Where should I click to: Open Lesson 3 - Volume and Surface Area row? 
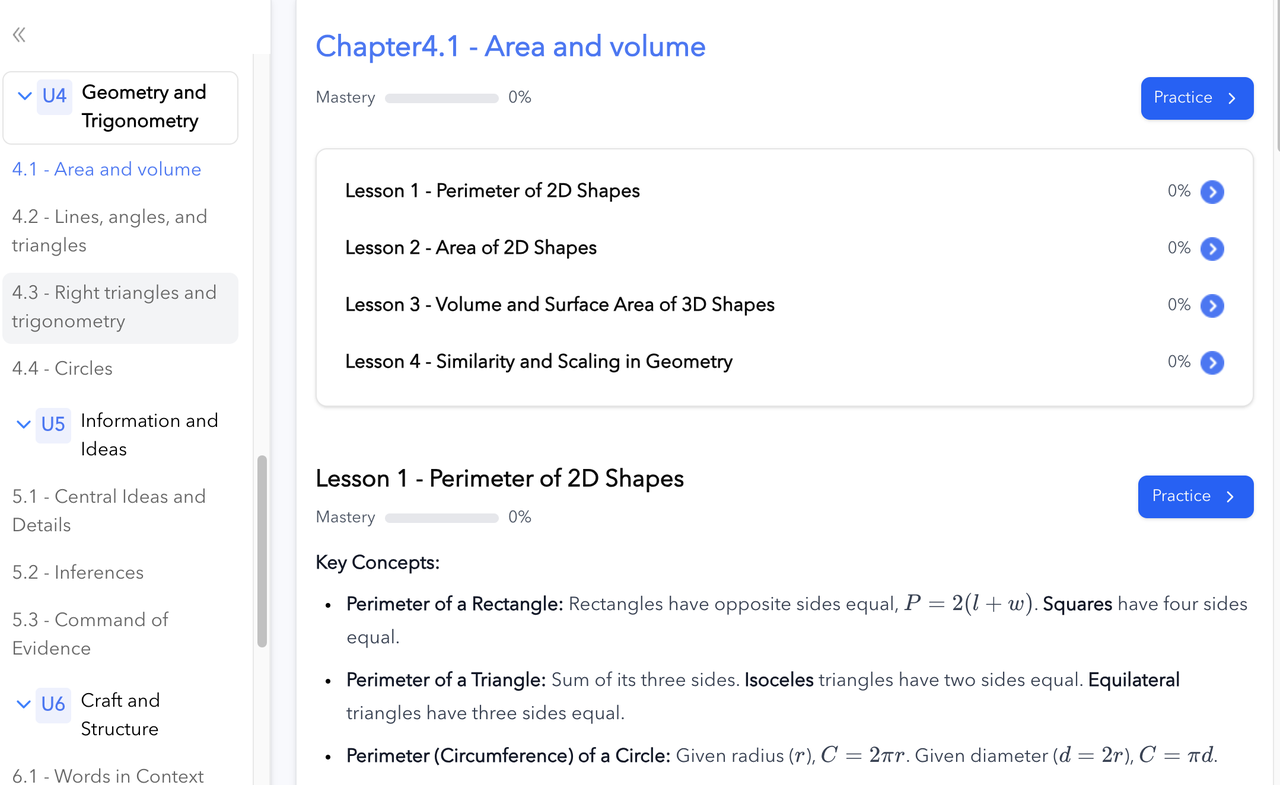click(784, 305)
